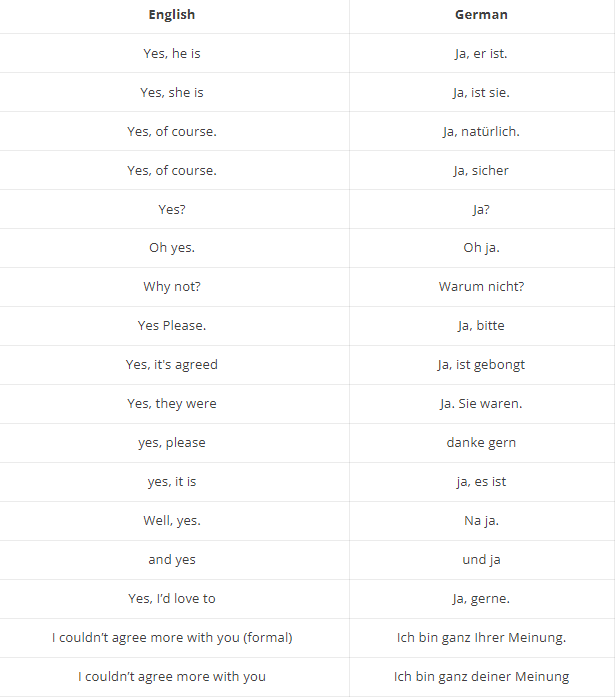Viewport: 616px width, 698px height.
Task: Select the "Warum nicht?" cell
Action: pos(481,287)
